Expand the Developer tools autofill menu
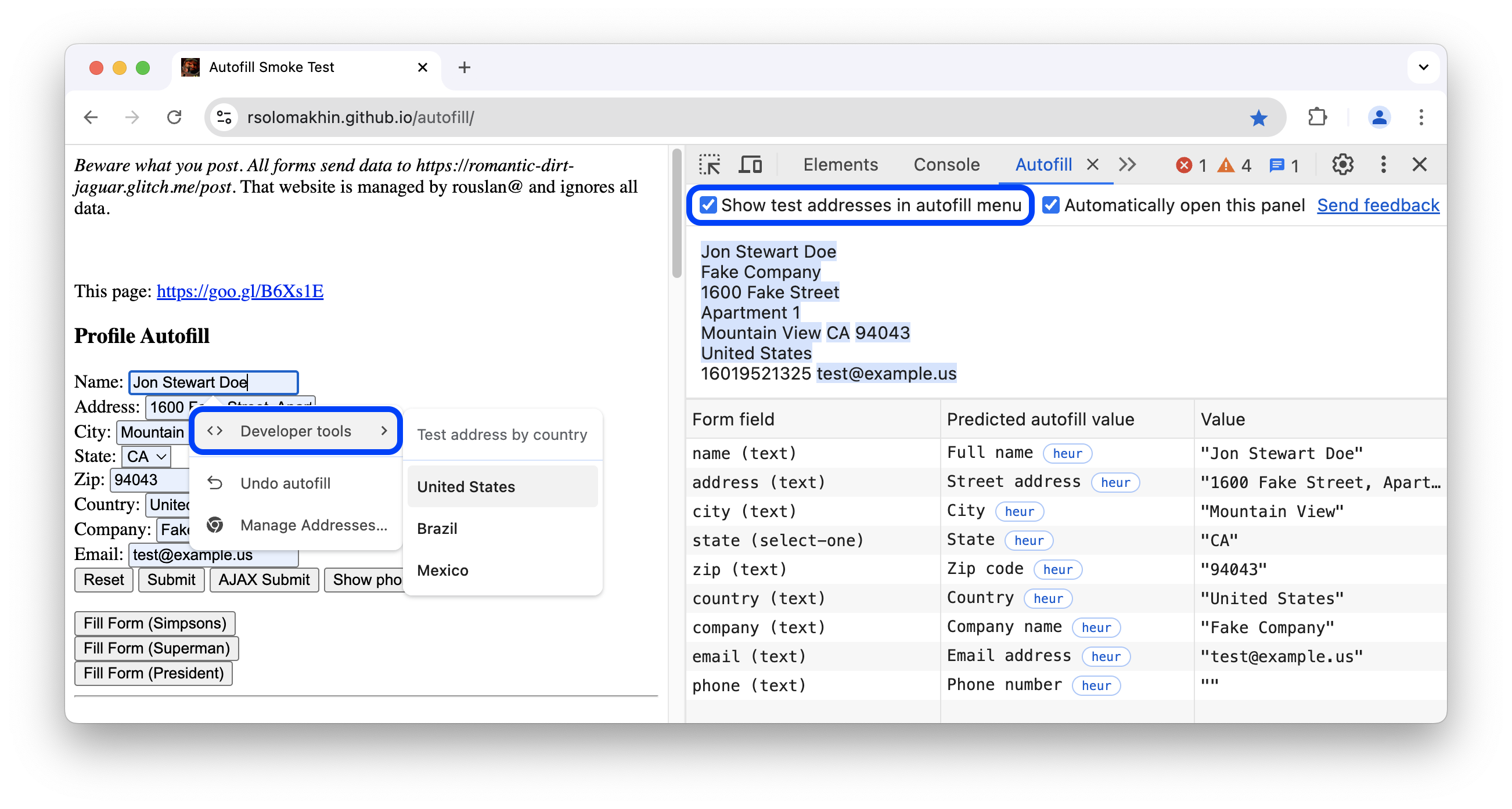Viewport: 1512px width, 809px height. 296,430
